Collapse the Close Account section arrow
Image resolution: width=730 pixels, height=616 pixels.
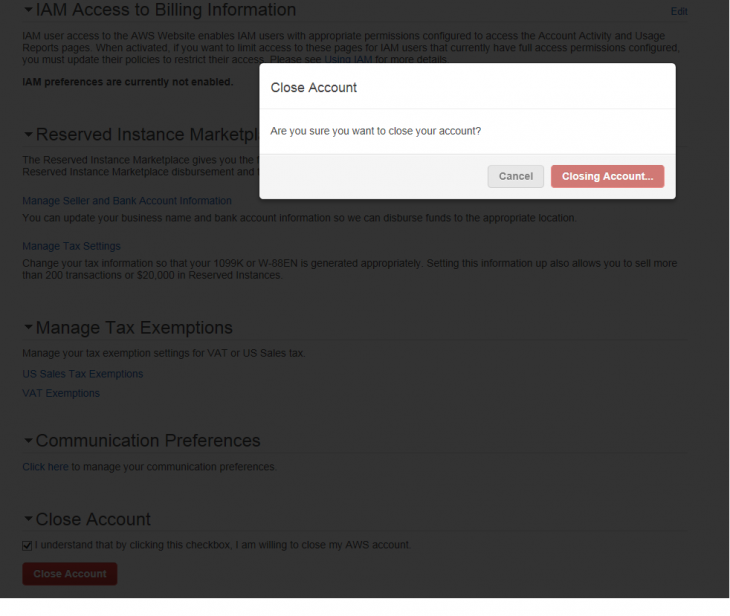click(x=28, y=519)
